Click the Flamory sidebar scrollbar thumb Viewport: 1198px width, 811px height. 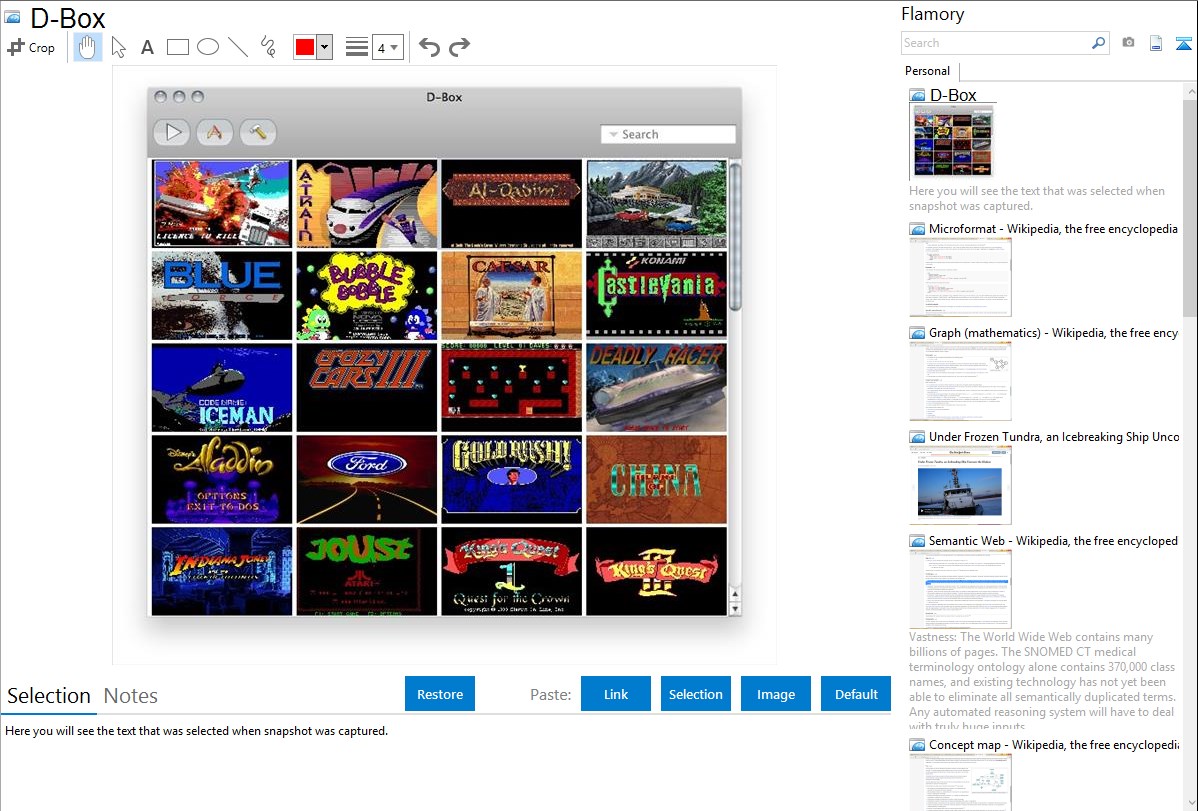(1190, 206)
